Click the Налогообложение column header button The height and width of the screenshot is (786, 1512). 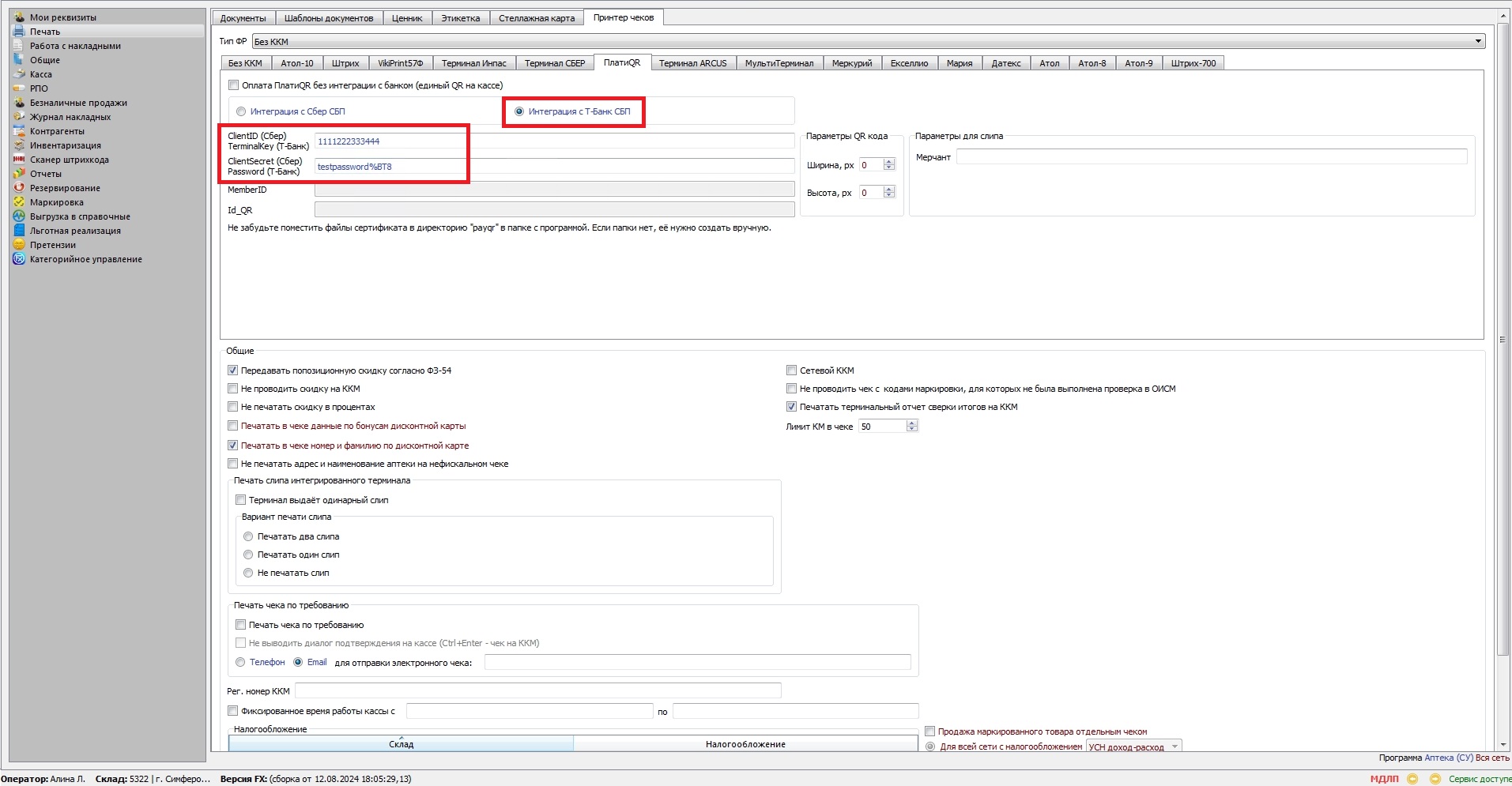point(745,744)
